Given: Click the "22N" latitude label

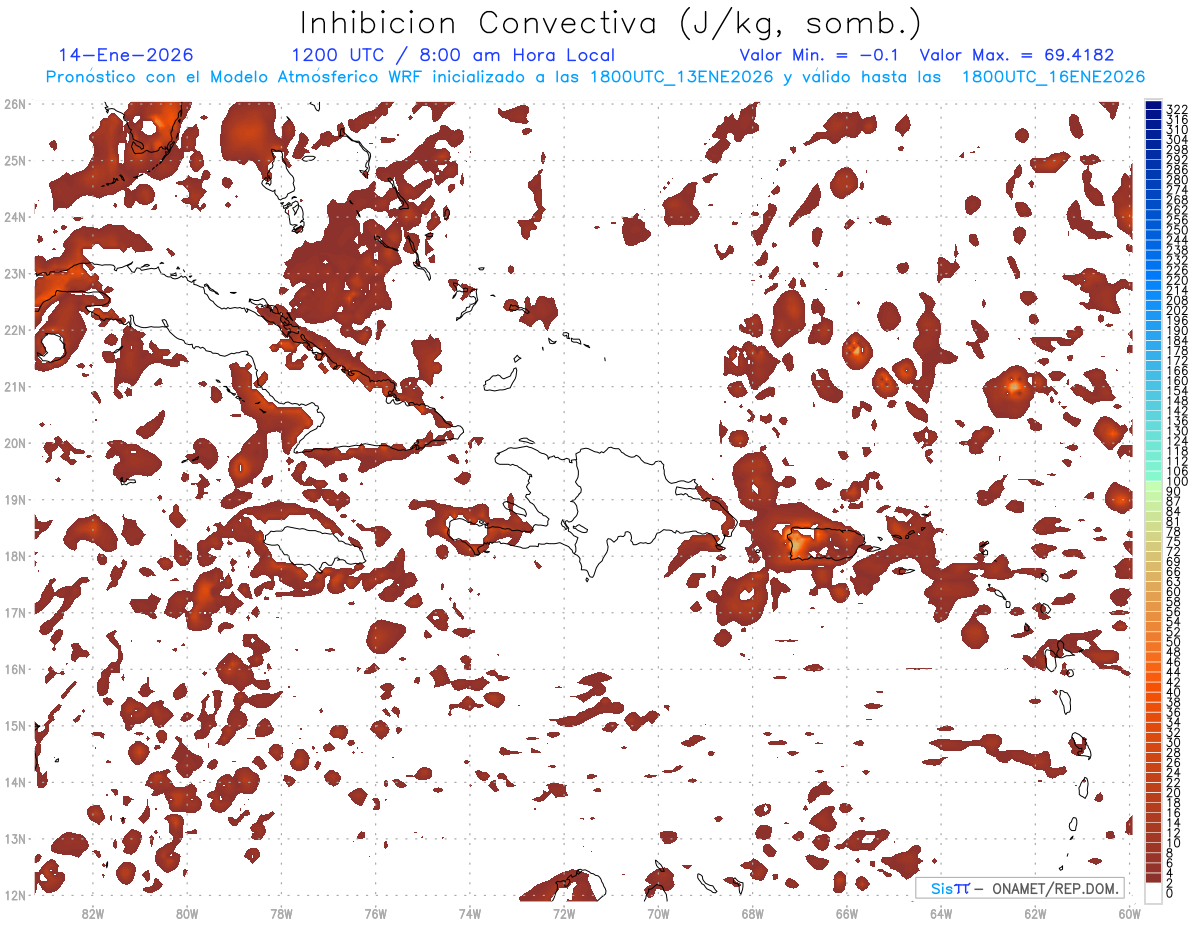Looking at the screenshot, I should click(15, 330).
